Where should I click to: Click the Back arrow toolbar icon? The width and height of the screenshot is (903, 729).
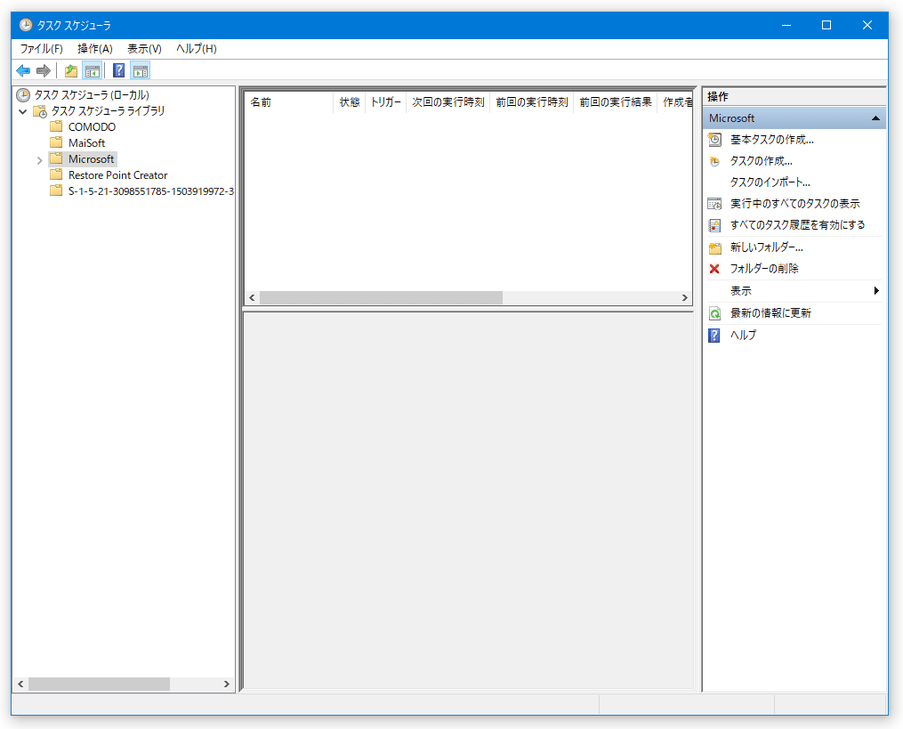coord(23,71)
